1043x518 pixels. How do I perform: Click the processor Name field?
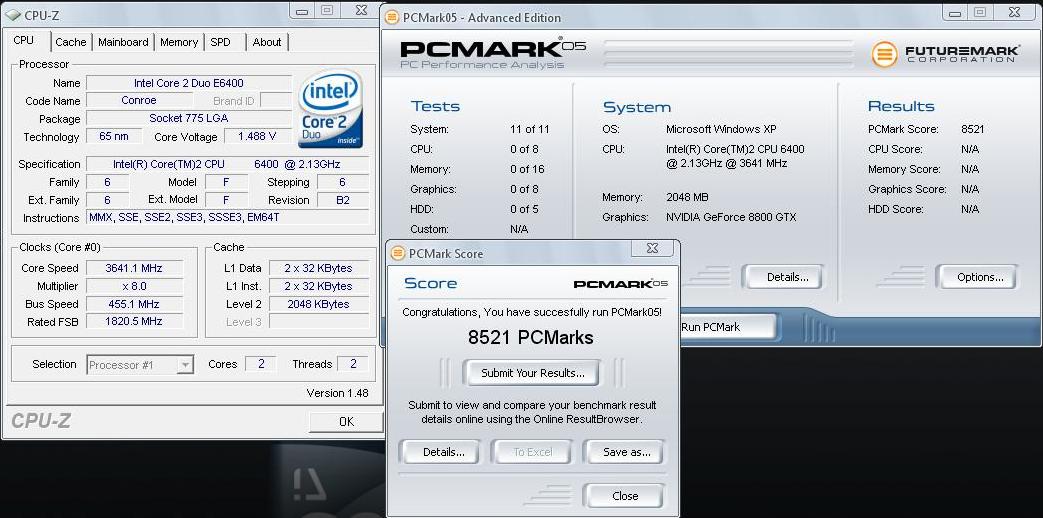[189, 83]
